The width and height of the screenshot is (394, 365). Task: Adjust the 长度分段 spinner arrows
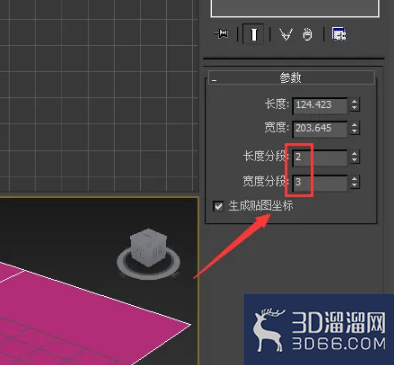(x=354, y=156)
